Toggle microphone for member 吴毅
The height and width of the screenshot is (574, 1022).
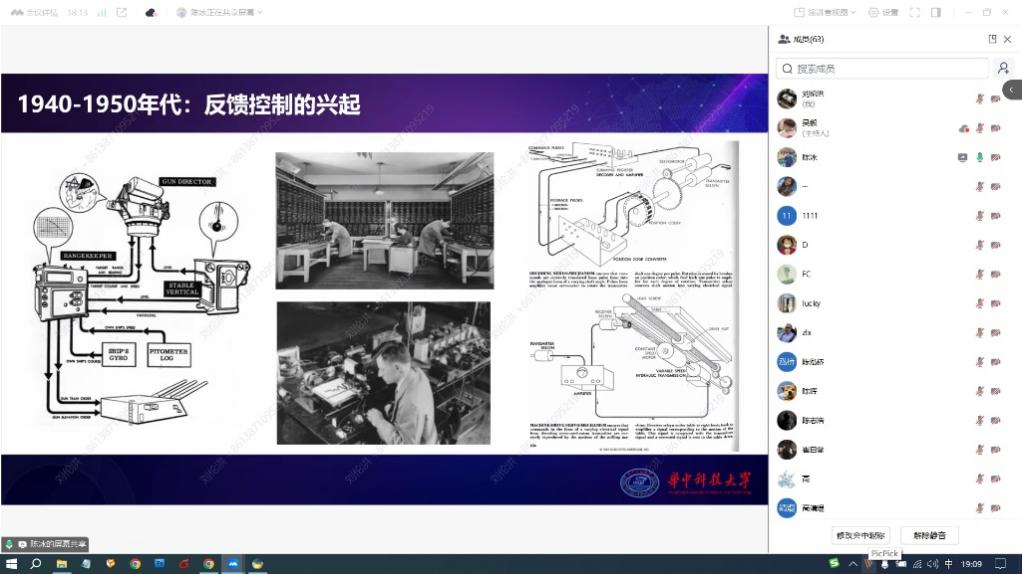point(980,128)
